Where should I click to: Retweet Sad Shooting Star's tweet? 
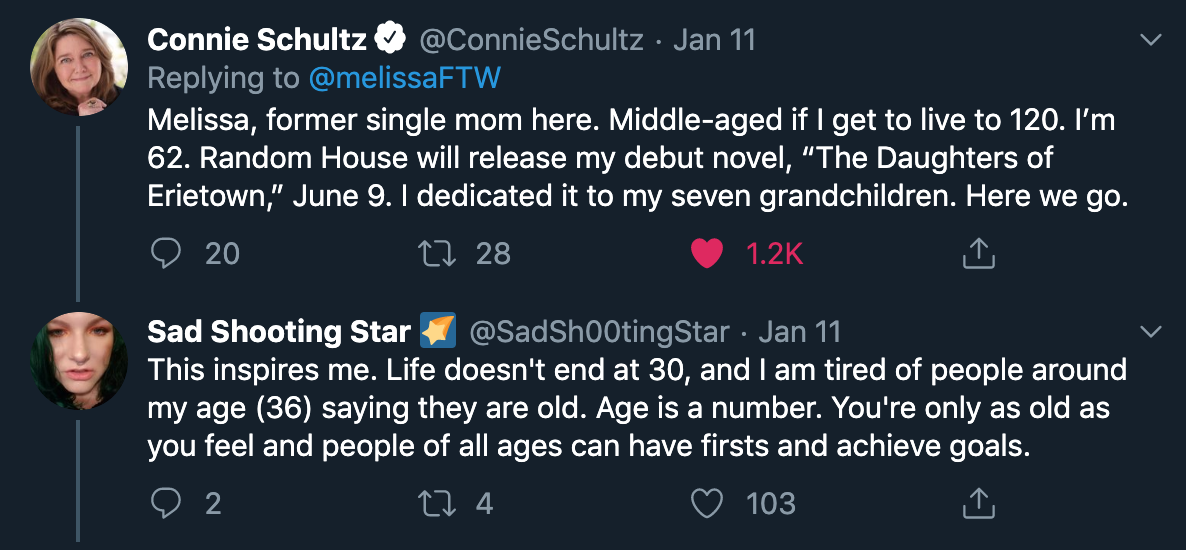pyautogui.click(x=436, y=503)
